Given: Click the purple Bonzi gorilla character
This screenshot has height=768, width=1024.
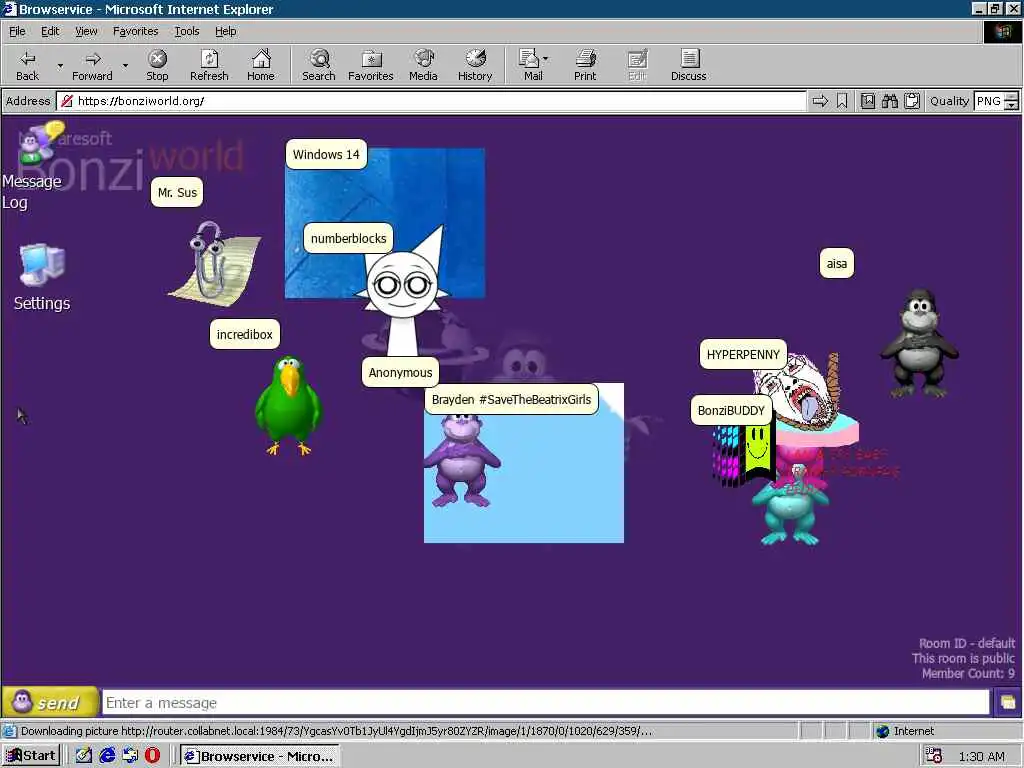Looking at the screenshot, I should pyautogui.click(x=461, y=460).
